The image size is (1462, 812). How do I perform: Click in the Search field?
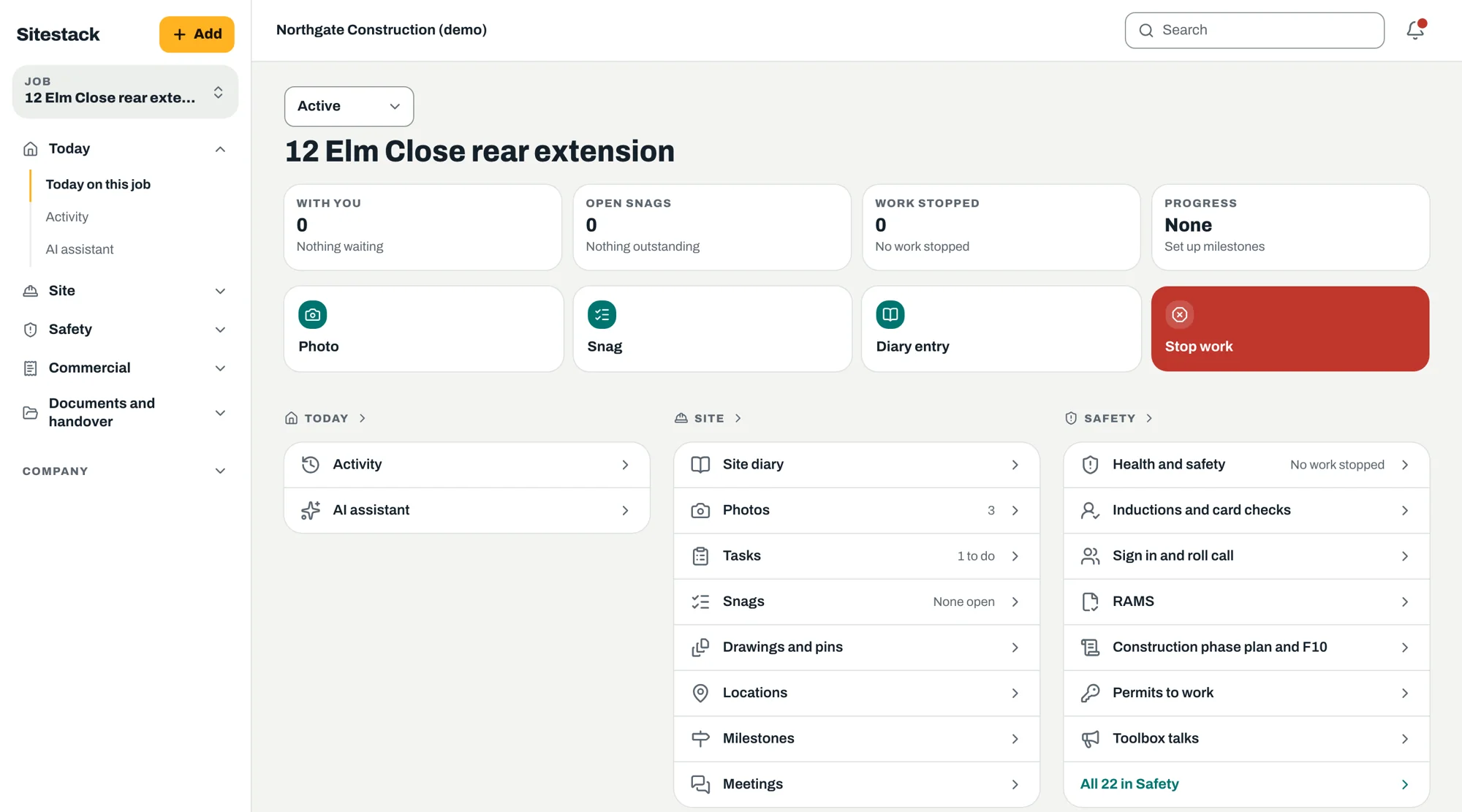tap(1254, 31)
